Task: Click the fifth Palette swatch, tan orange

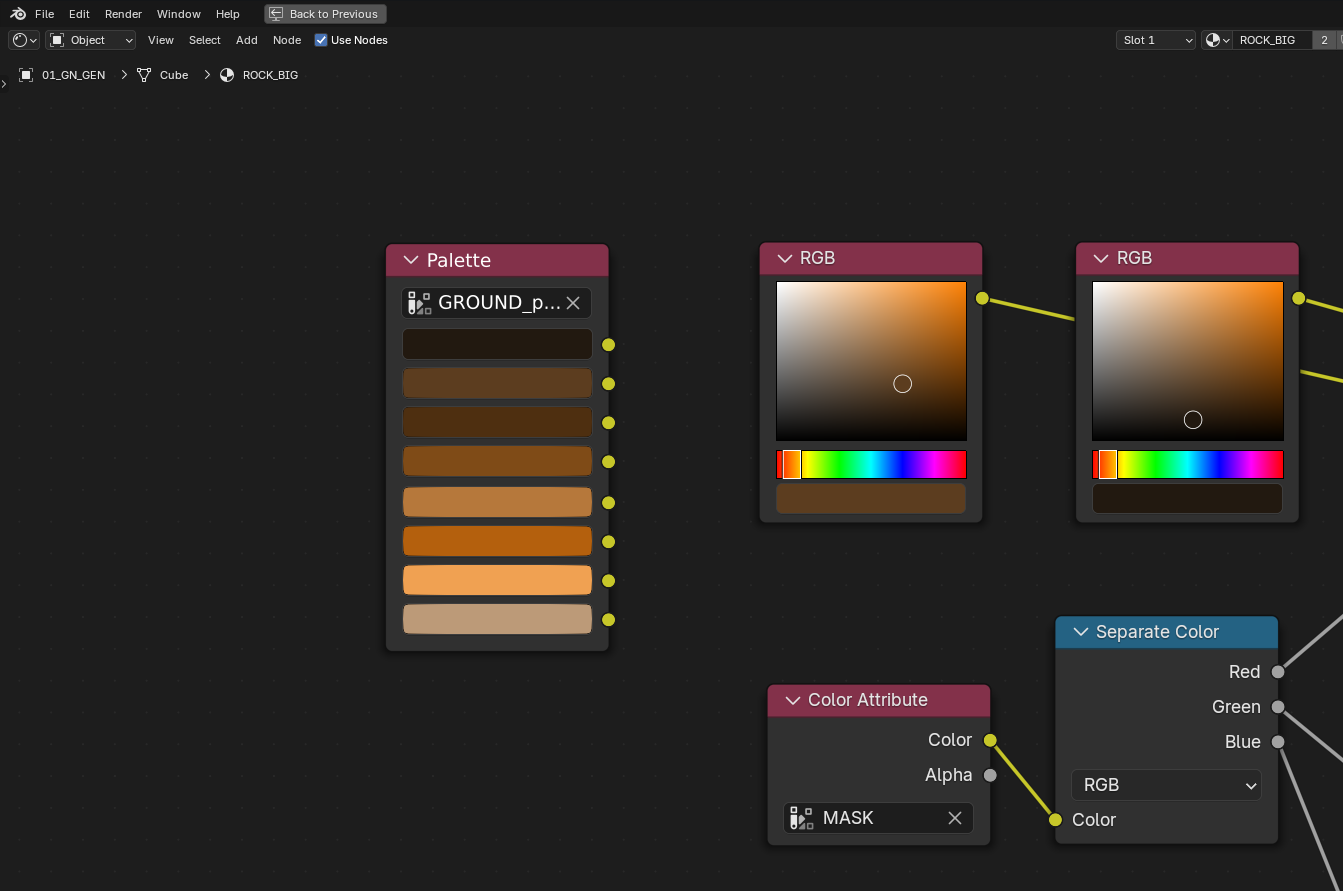Action: [497, 502]
